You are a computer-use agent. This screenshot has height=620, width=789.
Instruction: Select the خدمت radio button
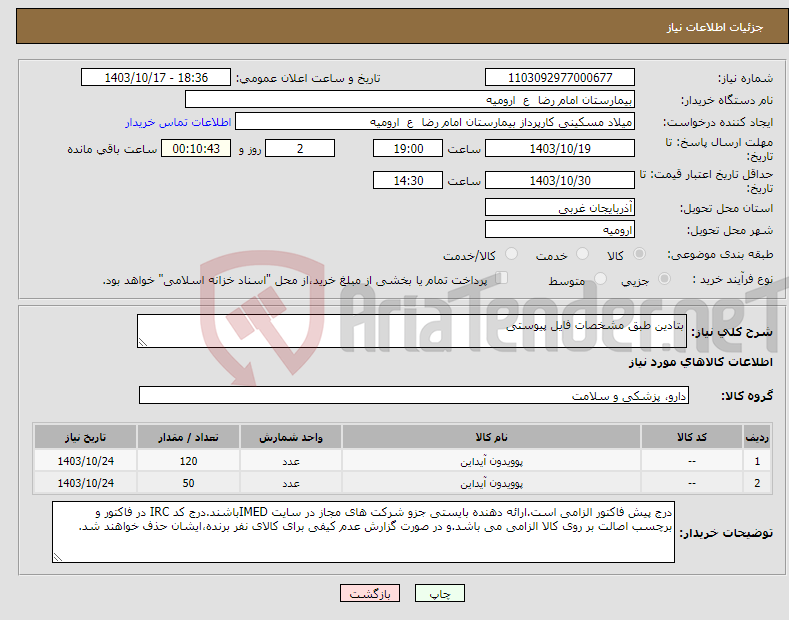[582, 254]
